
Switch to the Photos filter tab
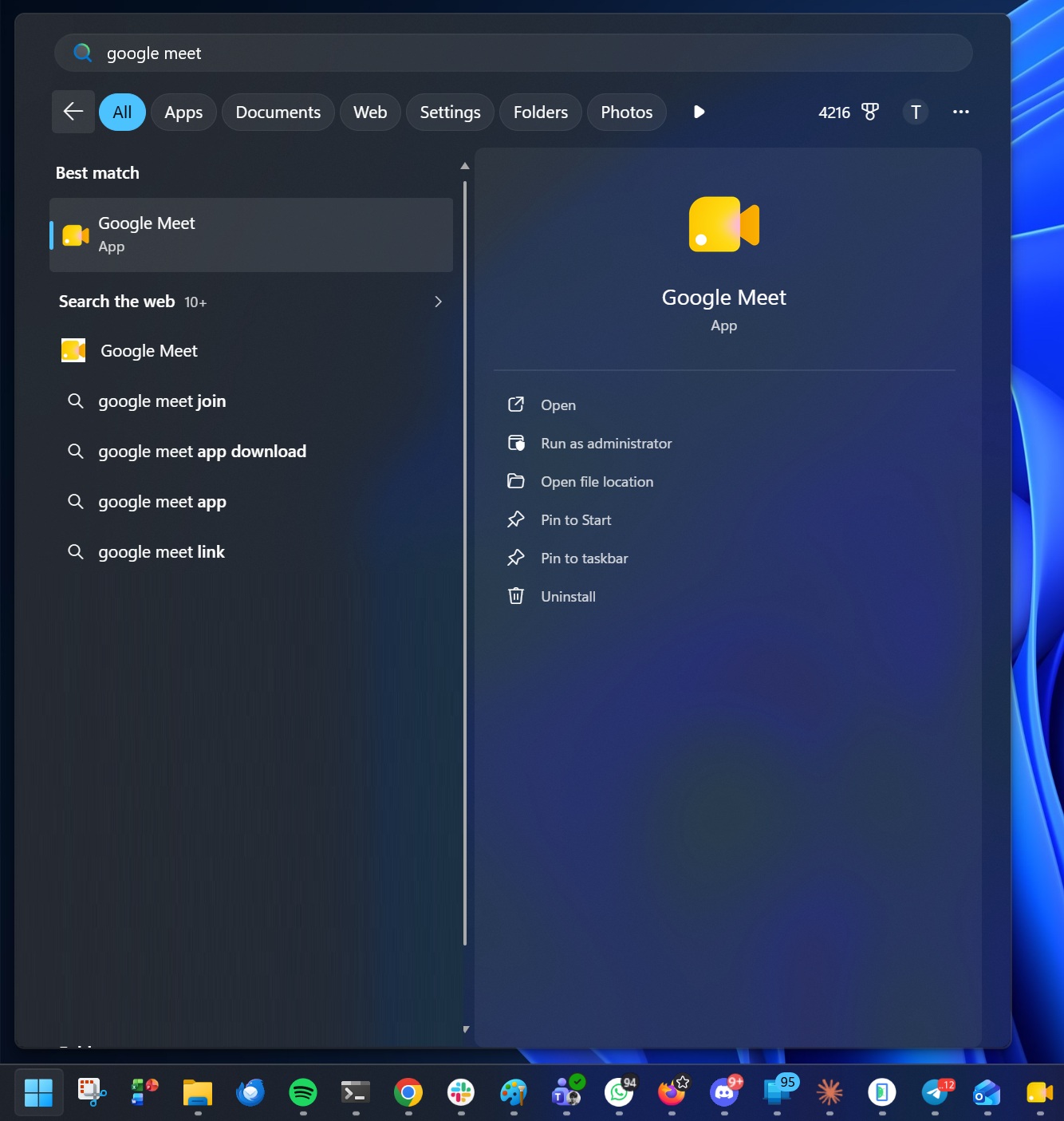(627, 112)
